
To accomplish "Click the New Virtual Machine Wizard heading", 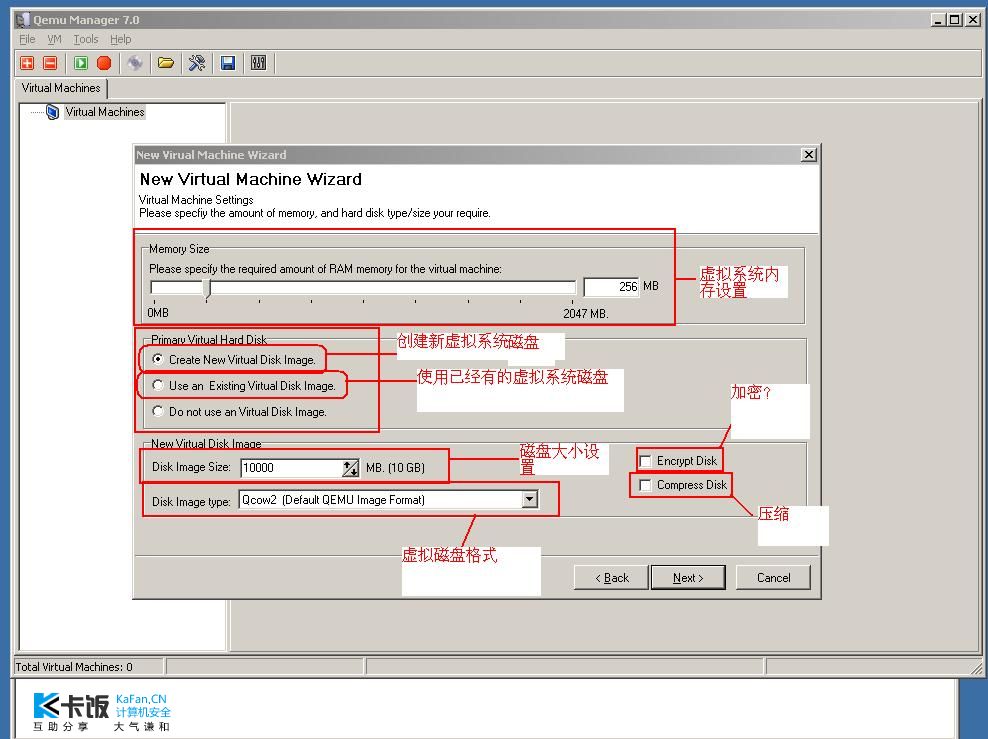I will pos(251,180).
